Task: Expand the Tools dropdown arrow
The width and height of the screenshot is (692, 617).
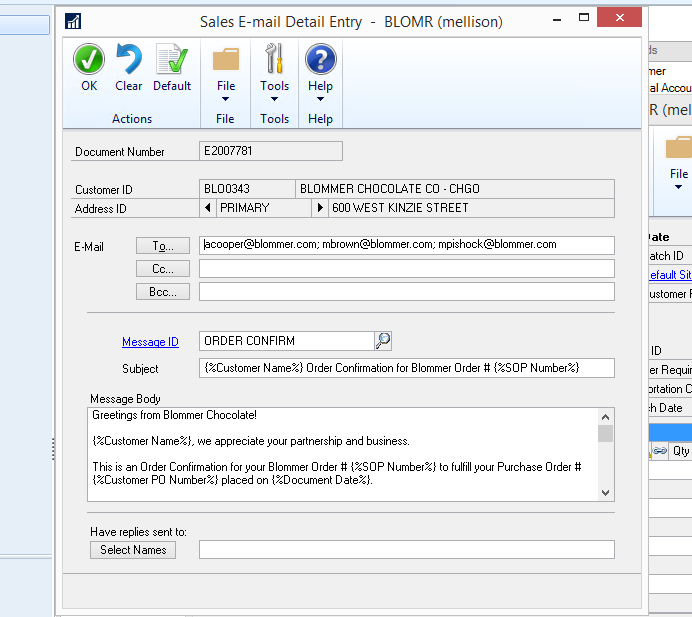Action: [x=274, y=99]
